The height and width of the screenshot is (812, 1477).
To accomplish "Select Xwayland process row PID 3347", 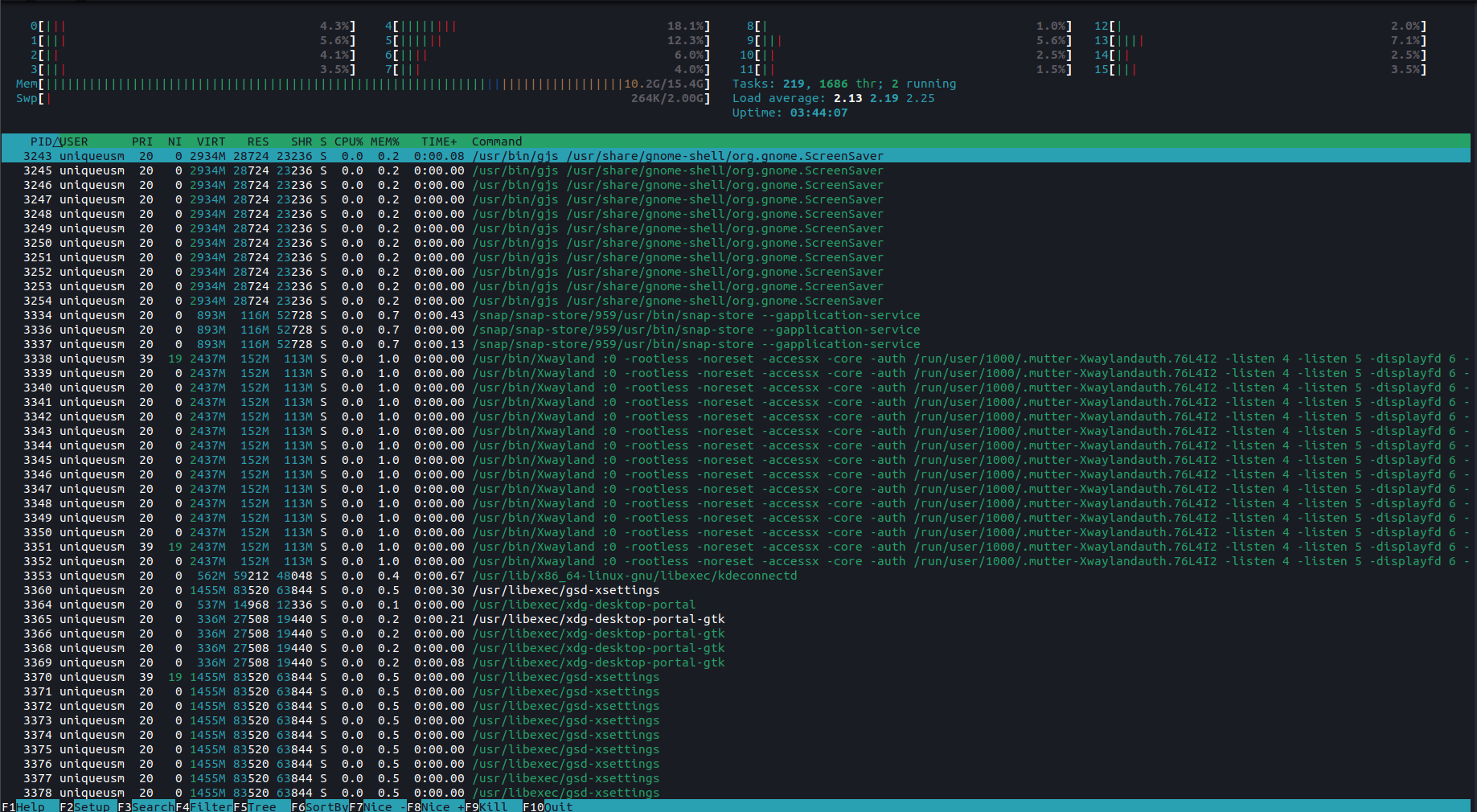I will point(736,489).
